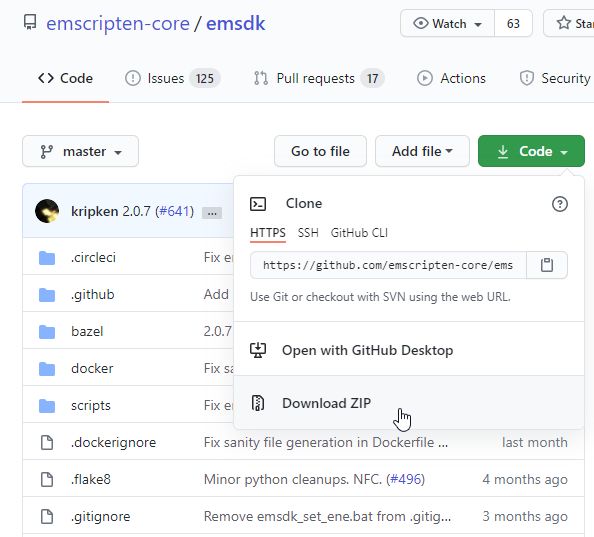Click the Actions play icon
594x537 pixels.
(425, 78)
